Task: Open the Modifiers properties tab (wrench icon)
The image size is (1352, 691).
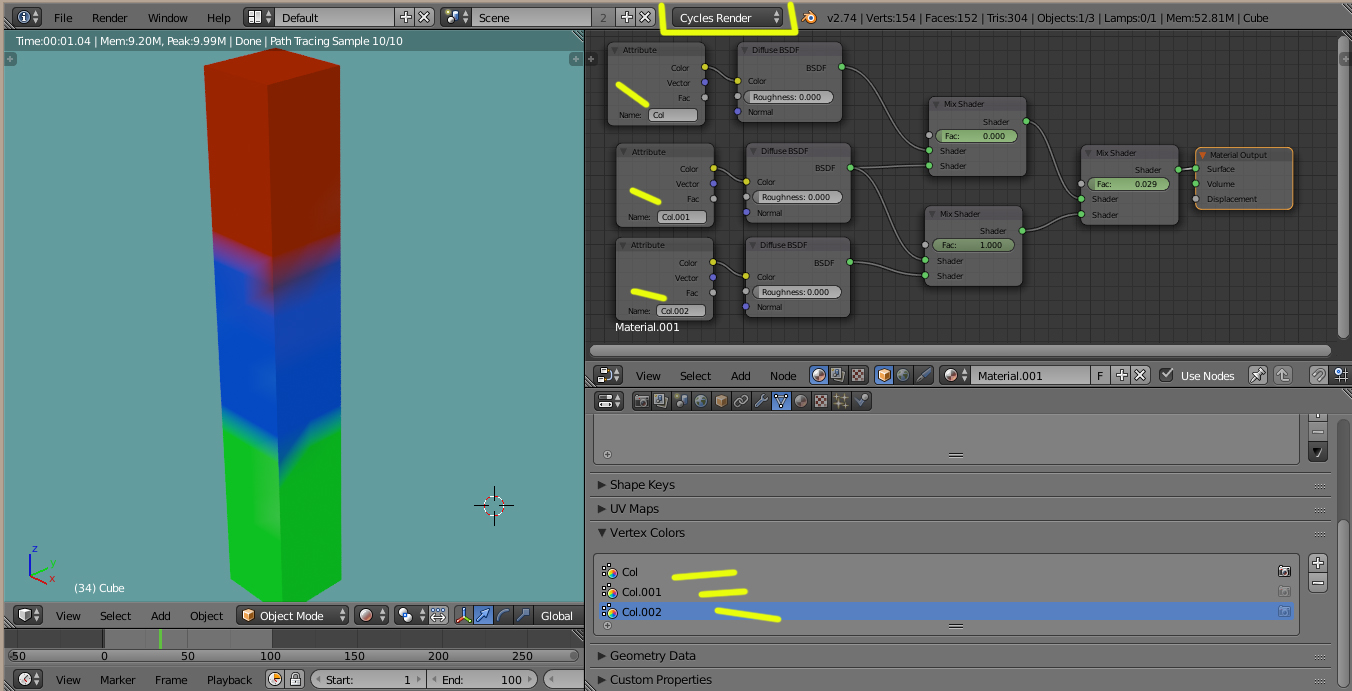Action: point(761,401)
